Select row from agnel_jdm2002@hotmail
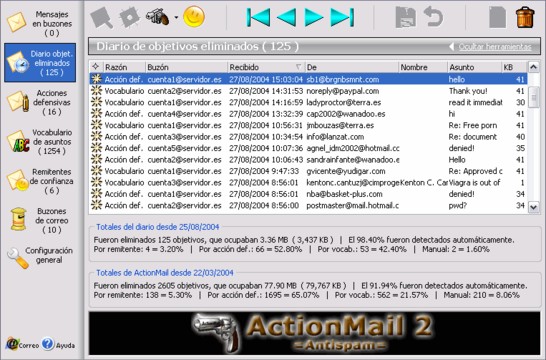Viewport: 546px width, 360px height. pyautogui.click(x=309, y=148)
